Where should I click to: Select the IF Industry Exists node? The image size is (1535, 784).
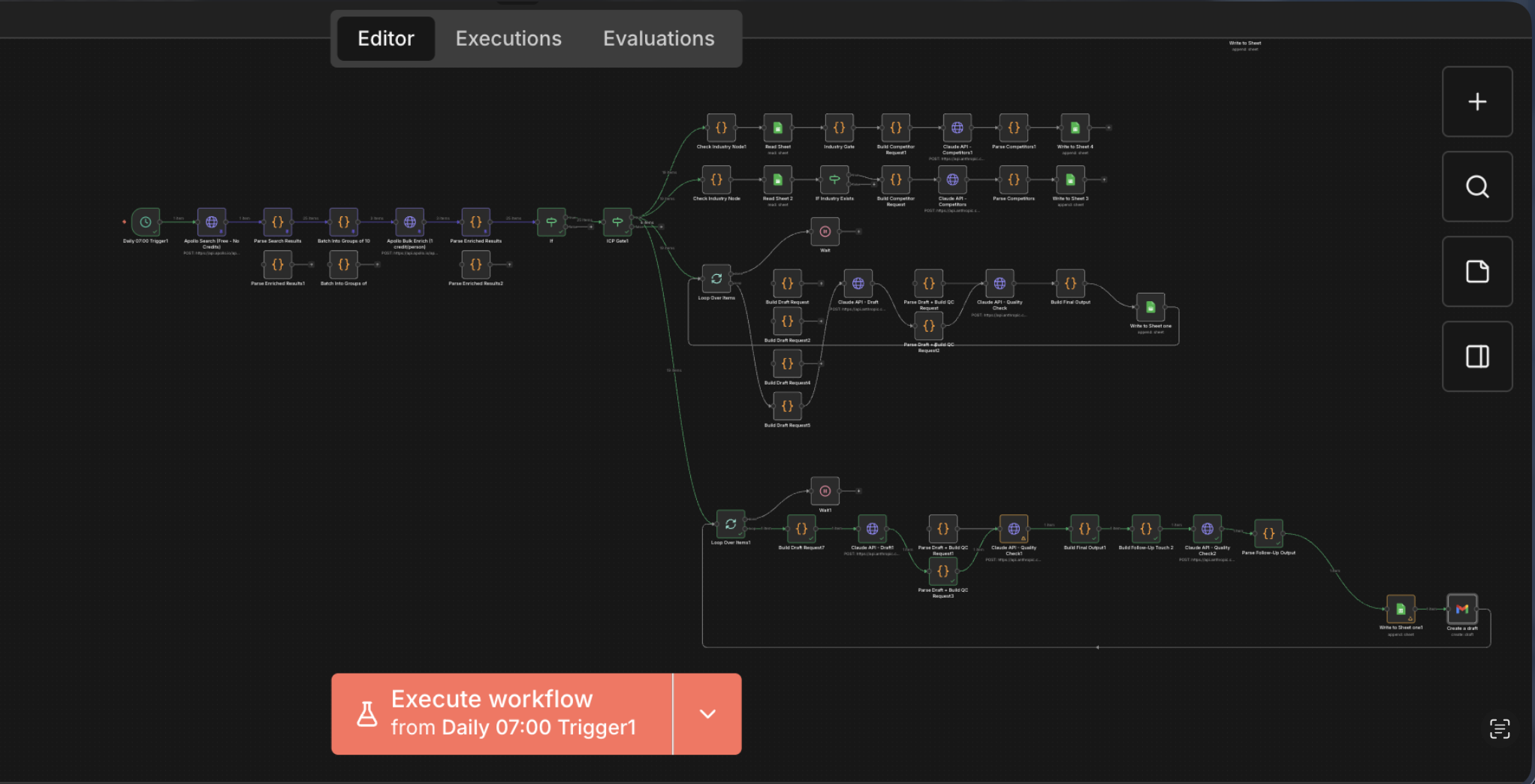tap(834, 179)
